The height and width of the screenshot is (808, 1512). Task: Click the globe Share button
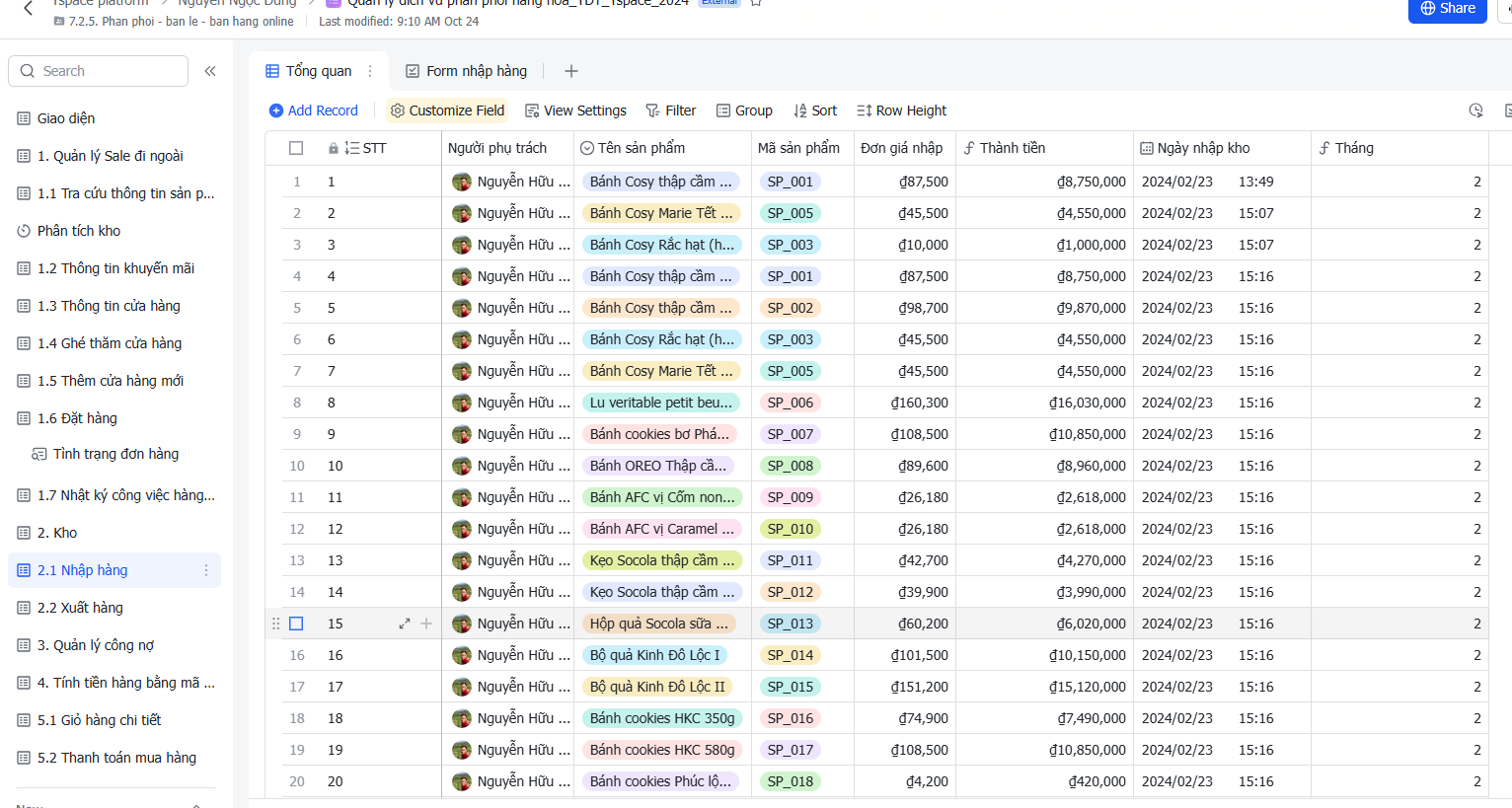click(1447, 9)
